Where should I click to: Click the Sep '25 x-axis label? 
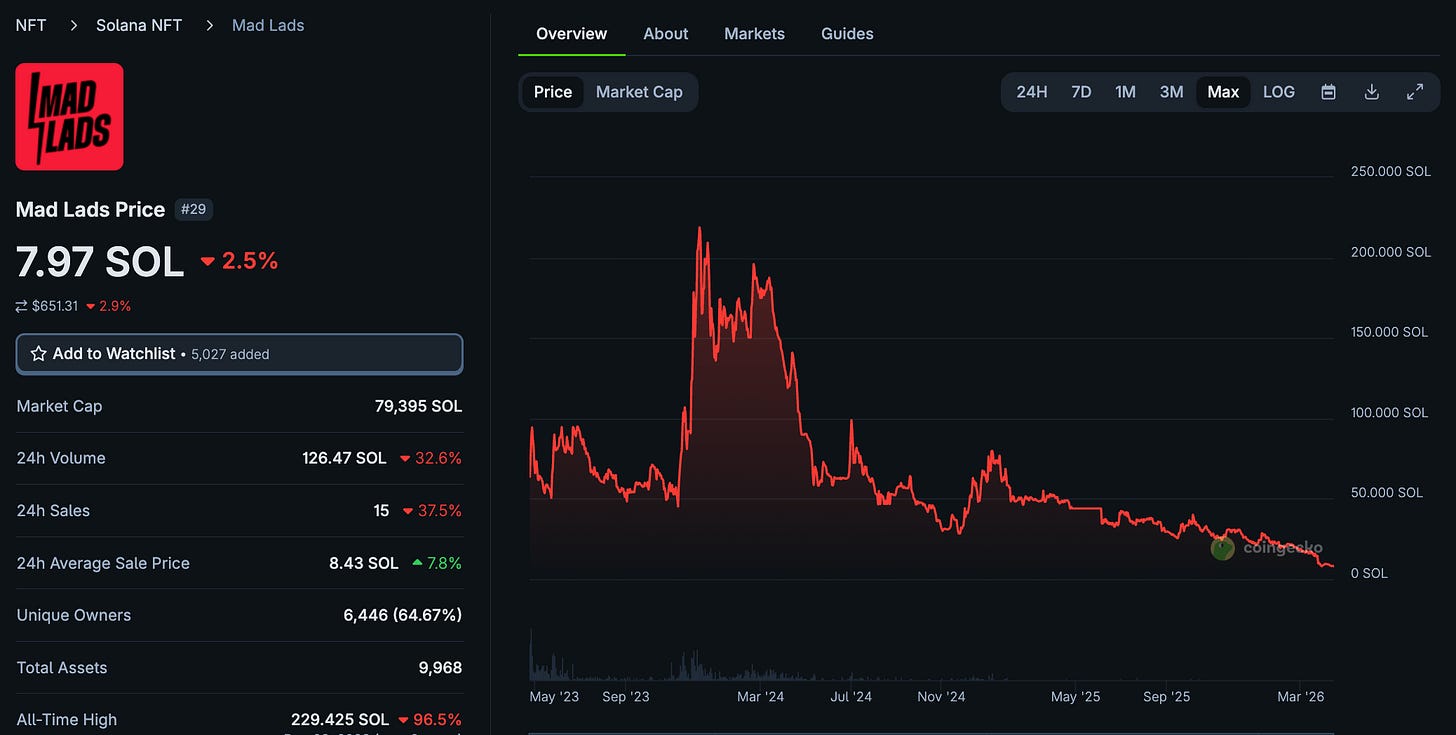click(1167, 696)
